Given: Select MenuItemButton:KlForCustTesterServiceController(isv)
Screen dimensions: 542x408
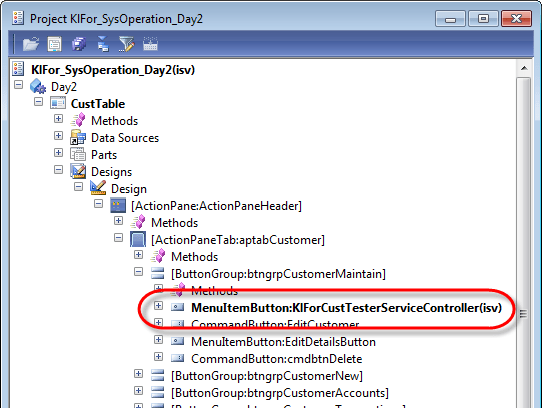Looking at the screenshot, I should (346, 308).
